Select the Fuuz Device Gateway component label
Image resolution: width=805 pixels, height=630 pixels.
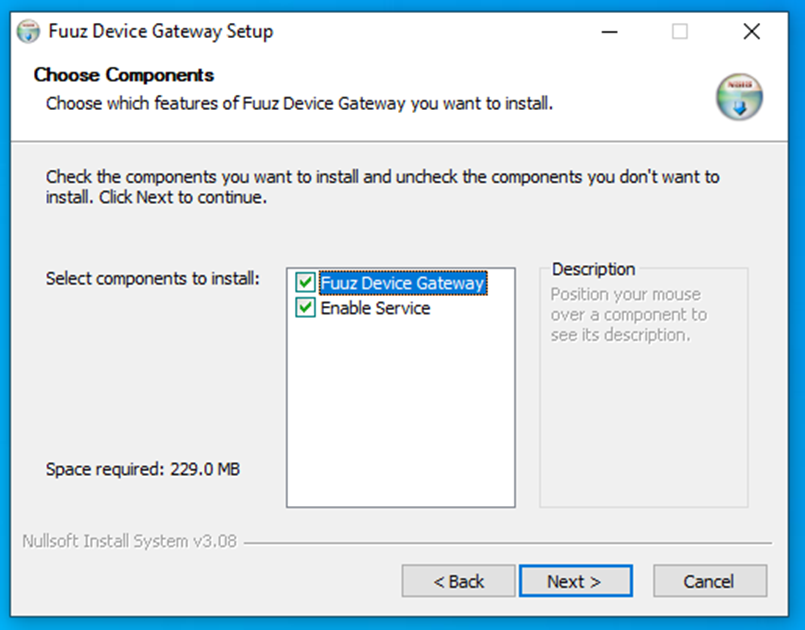tap(402, 283)
